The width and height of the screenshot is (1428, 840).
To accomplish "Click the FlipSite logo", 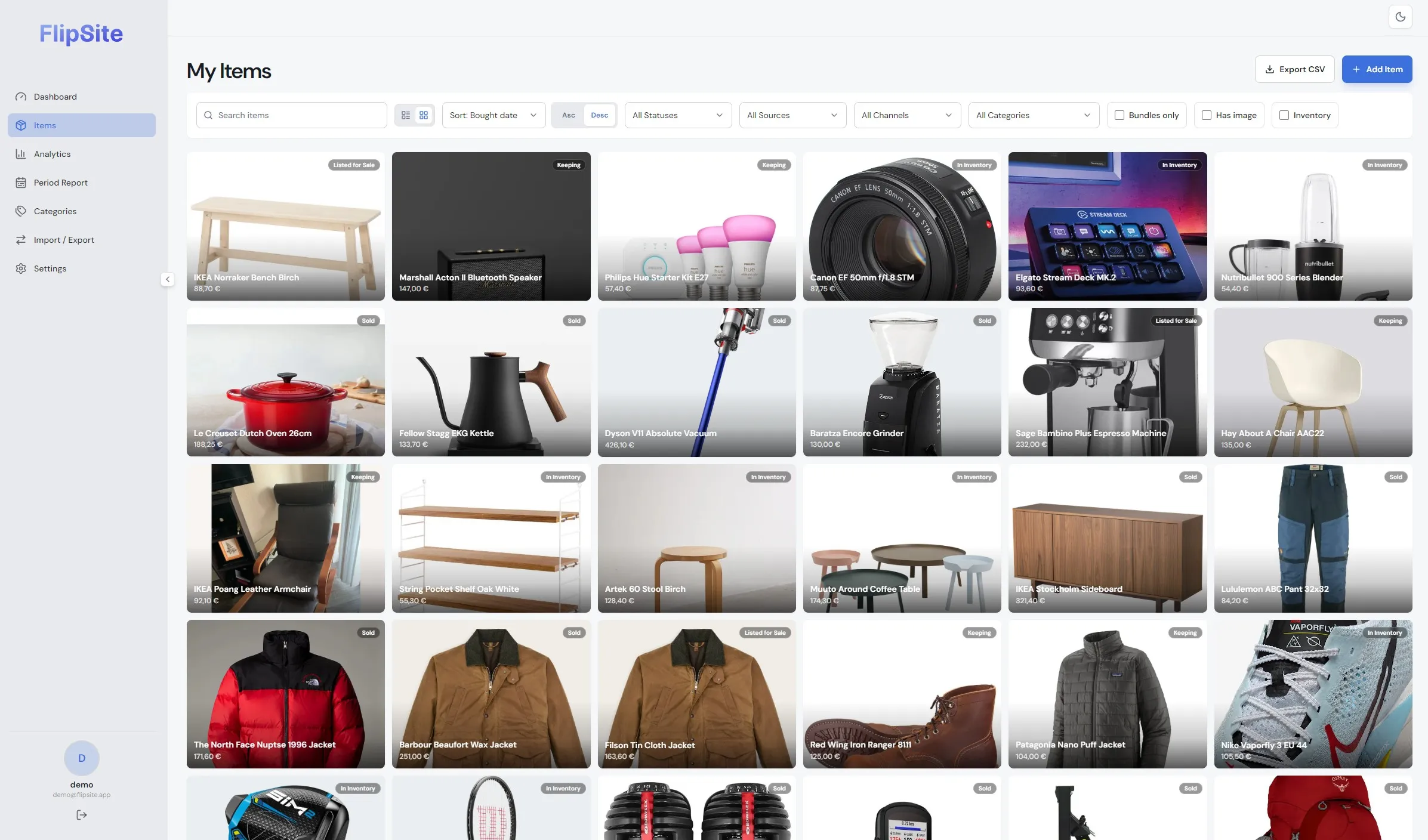I will tap(81, 34).
